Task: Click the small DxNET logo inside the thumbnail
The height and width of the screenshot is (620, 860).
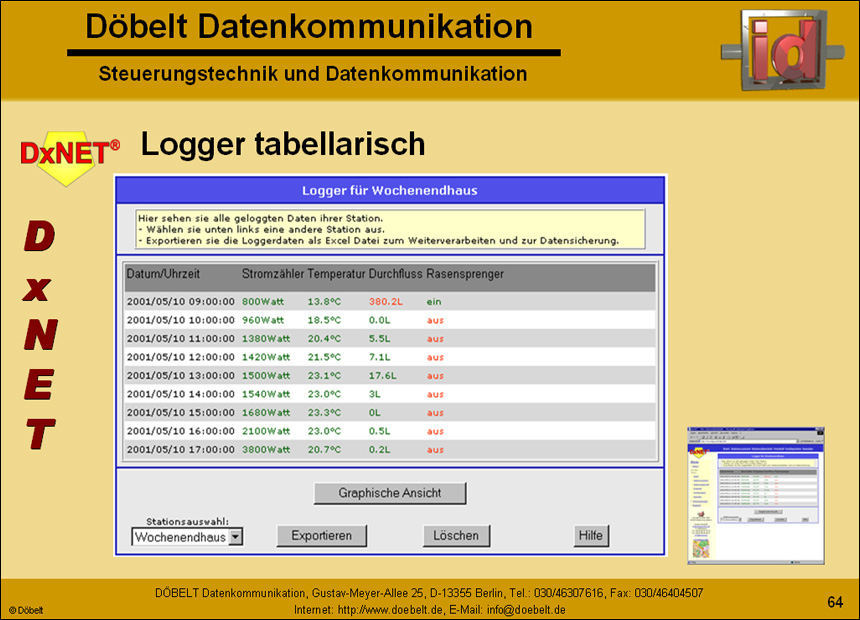Action: click(700, 453)
